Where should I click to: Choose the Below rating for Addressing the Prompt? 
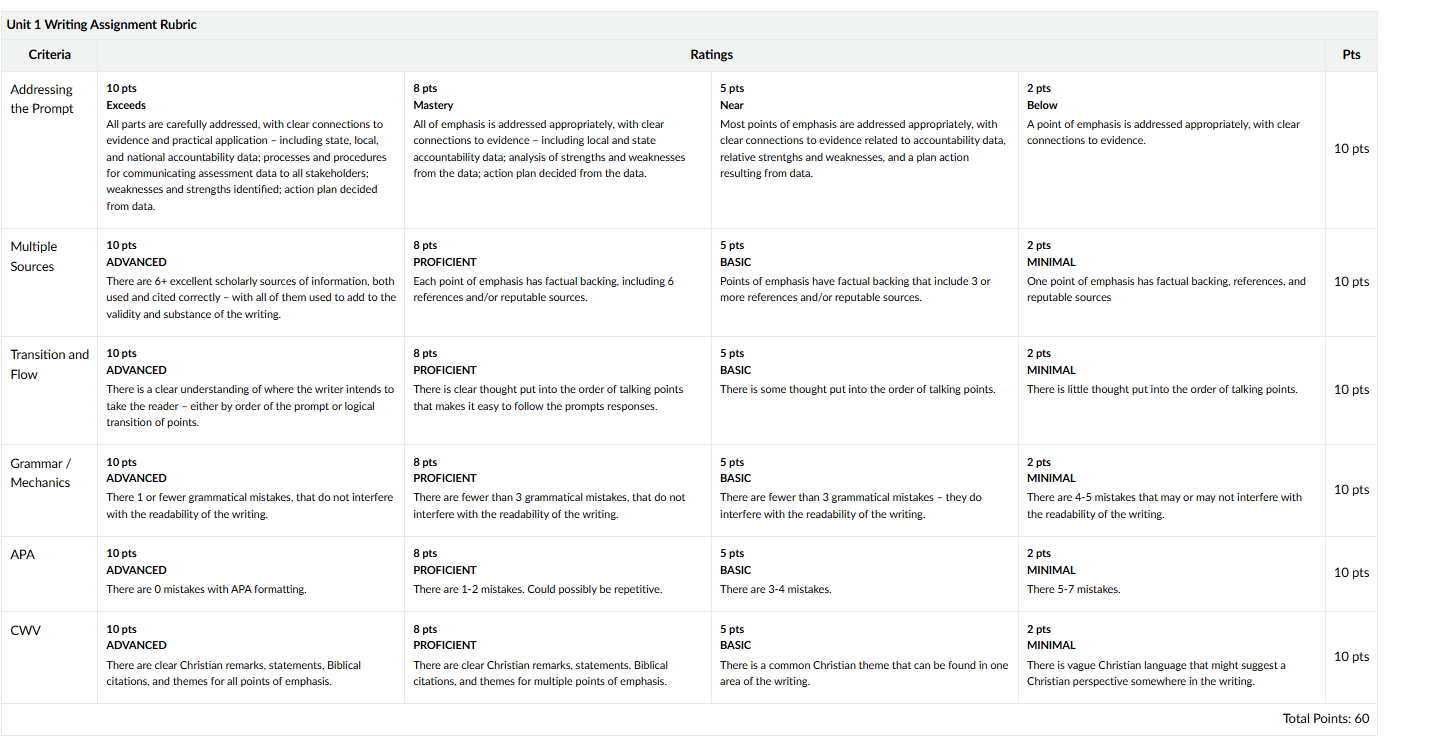pyautogui.click(x=1172, y=150)
